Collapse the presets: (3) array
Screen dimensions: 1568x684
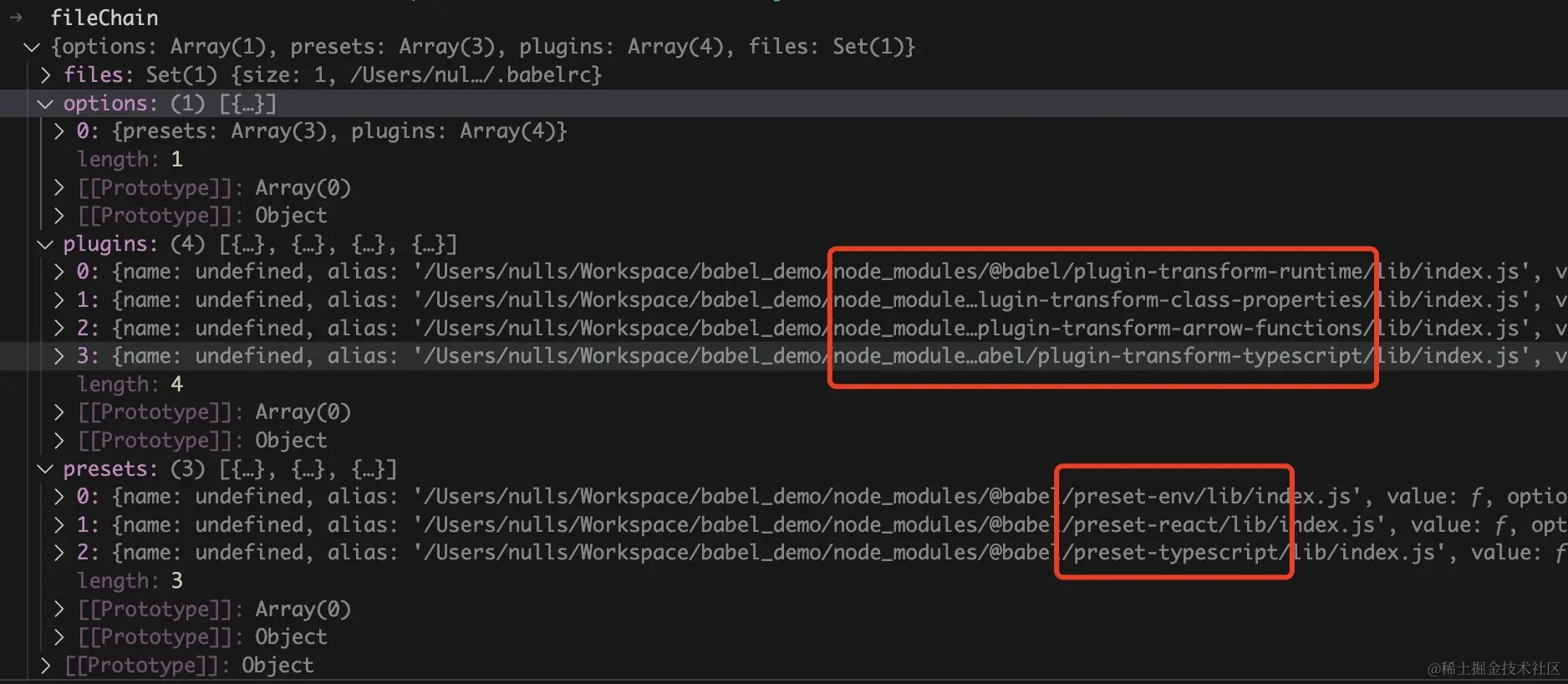point(45,469)
